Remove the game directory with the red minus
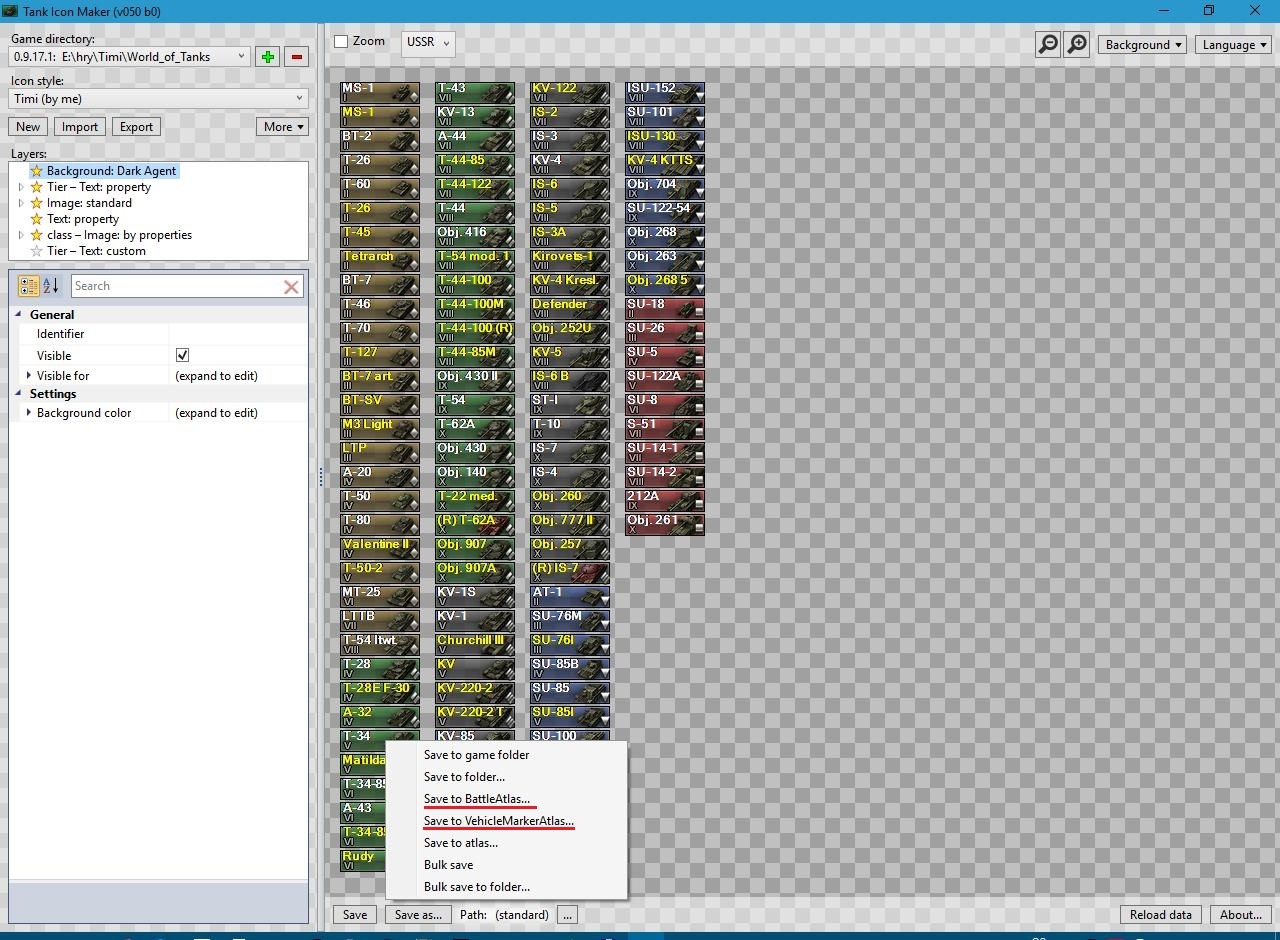Viewport: 1280px width, 940px height. click(296, 57)
